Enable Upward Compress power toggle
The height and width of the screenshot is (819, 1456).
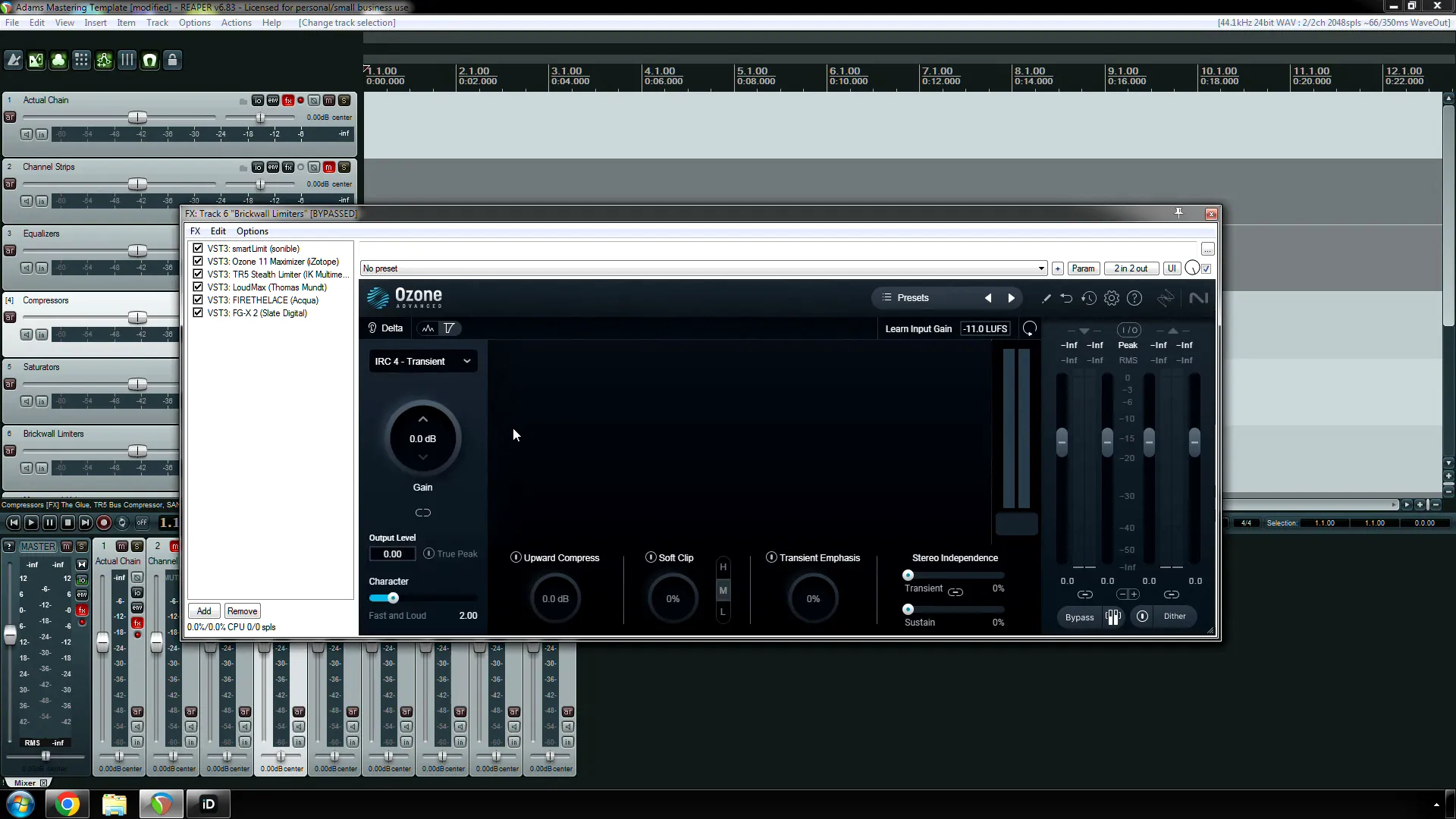516,557
